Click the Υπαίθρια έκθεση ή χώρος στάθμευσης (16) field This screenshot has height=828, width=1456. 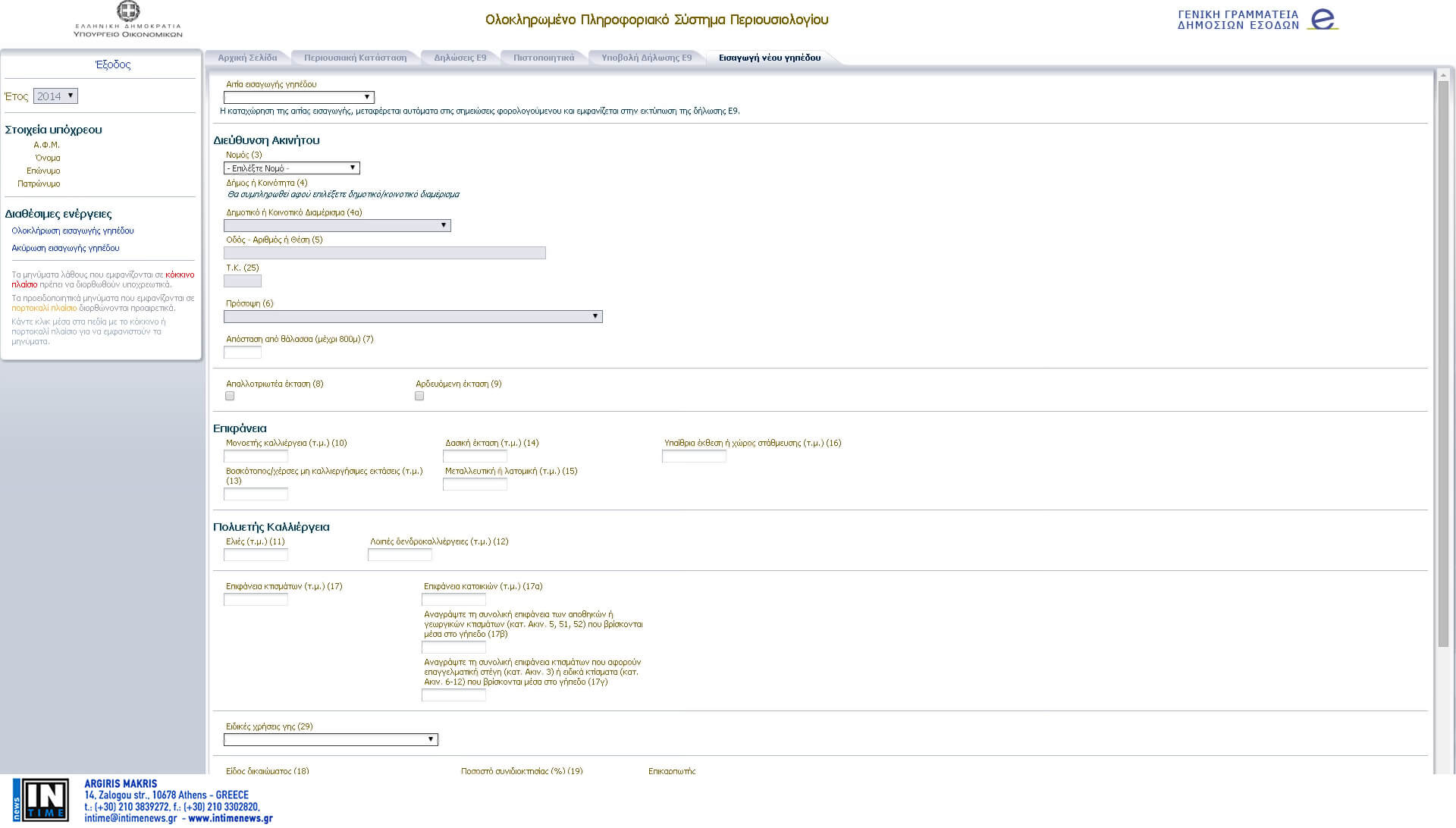tap(694, 456)
